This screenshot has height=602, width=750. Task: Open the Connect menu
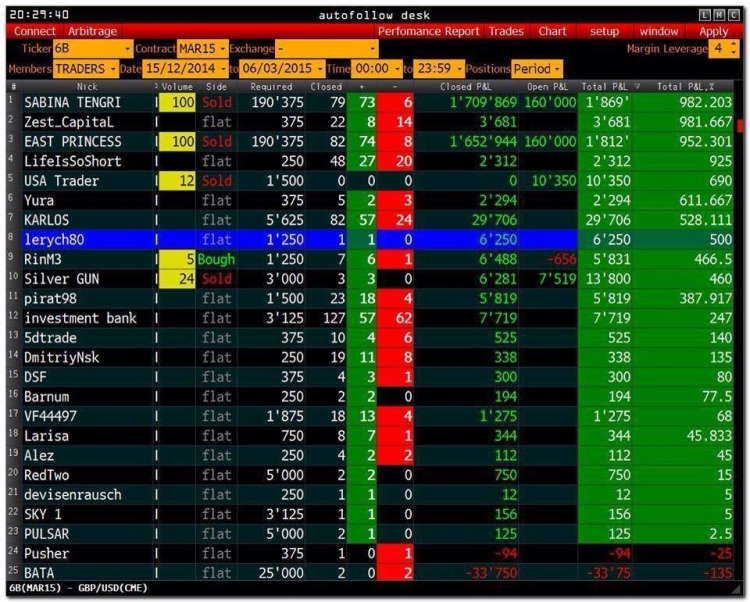[x=35, y=32]
